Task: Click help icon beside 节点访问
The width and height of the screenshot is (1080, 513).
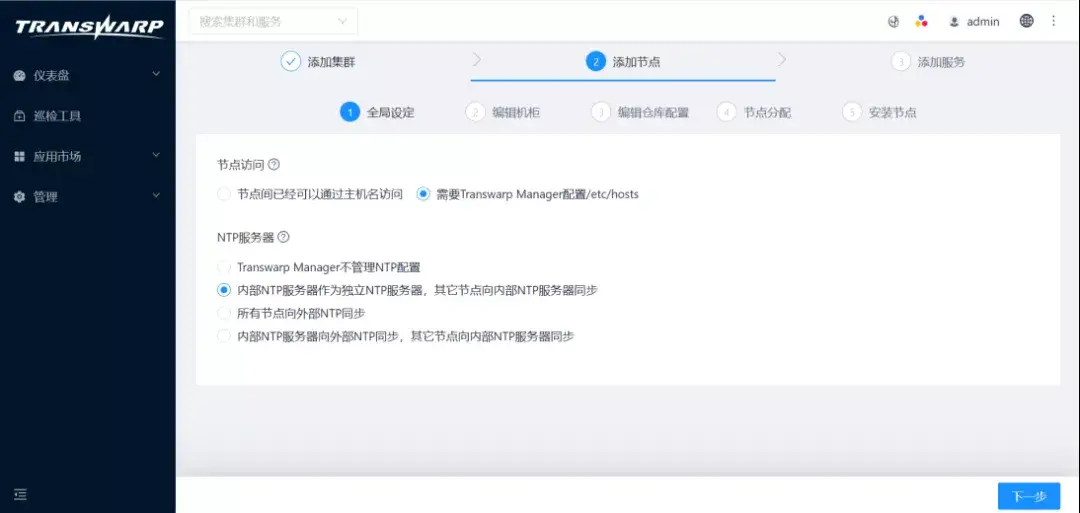Action: tap(274, 165)
